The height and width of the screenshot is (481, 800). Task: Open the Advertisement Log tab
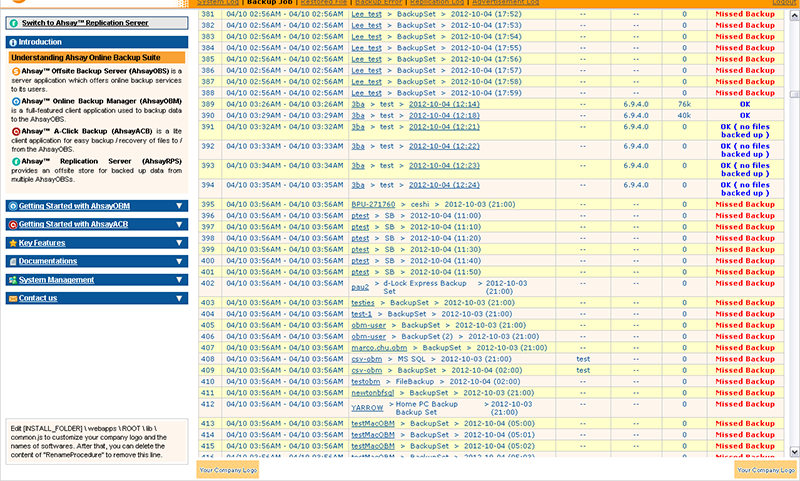[x=506, y=3]
